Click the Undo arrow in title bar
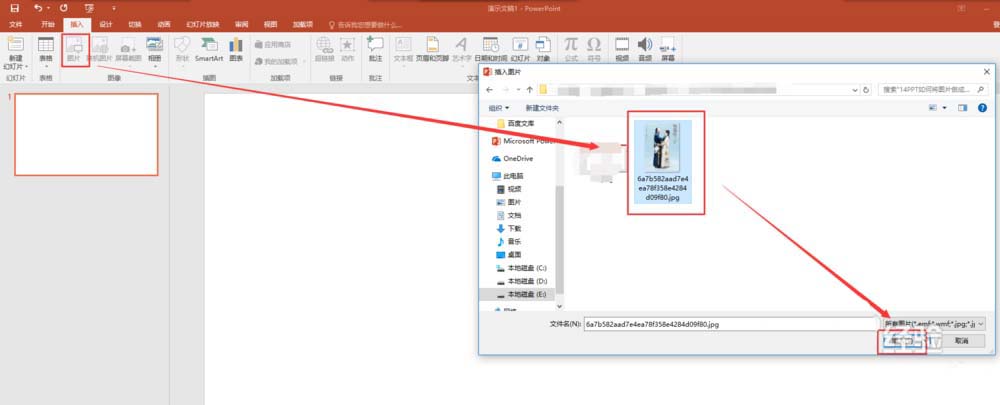Viewport: 1000px width, 405px height. [38, 8]
